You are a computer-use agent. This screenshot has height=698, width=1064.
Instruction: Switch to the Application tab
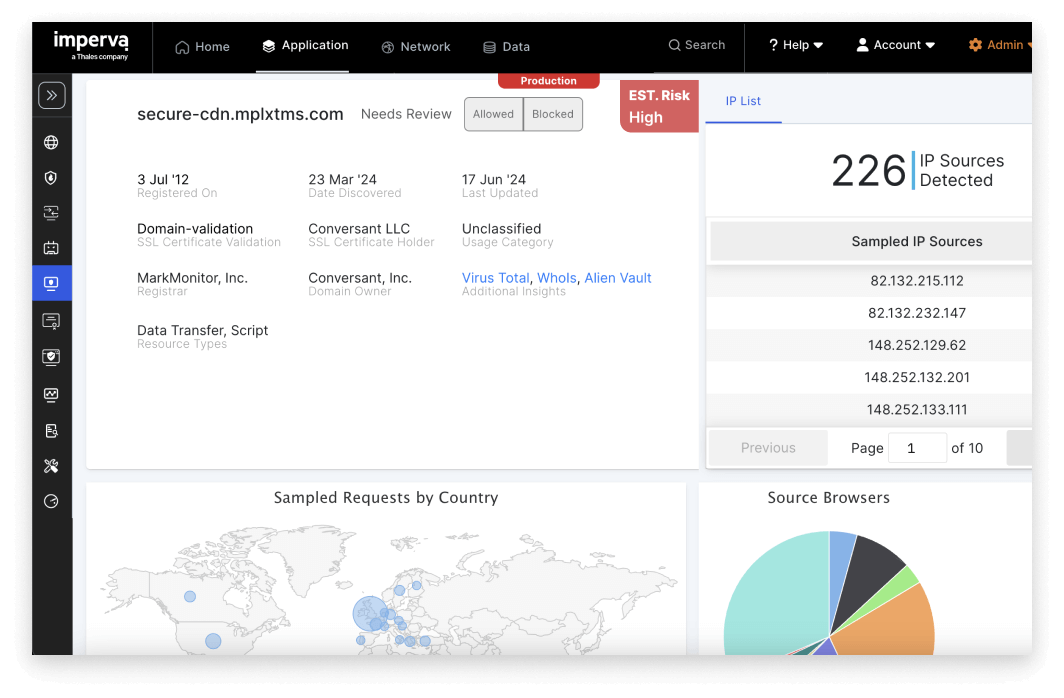(x=305, y=45)
